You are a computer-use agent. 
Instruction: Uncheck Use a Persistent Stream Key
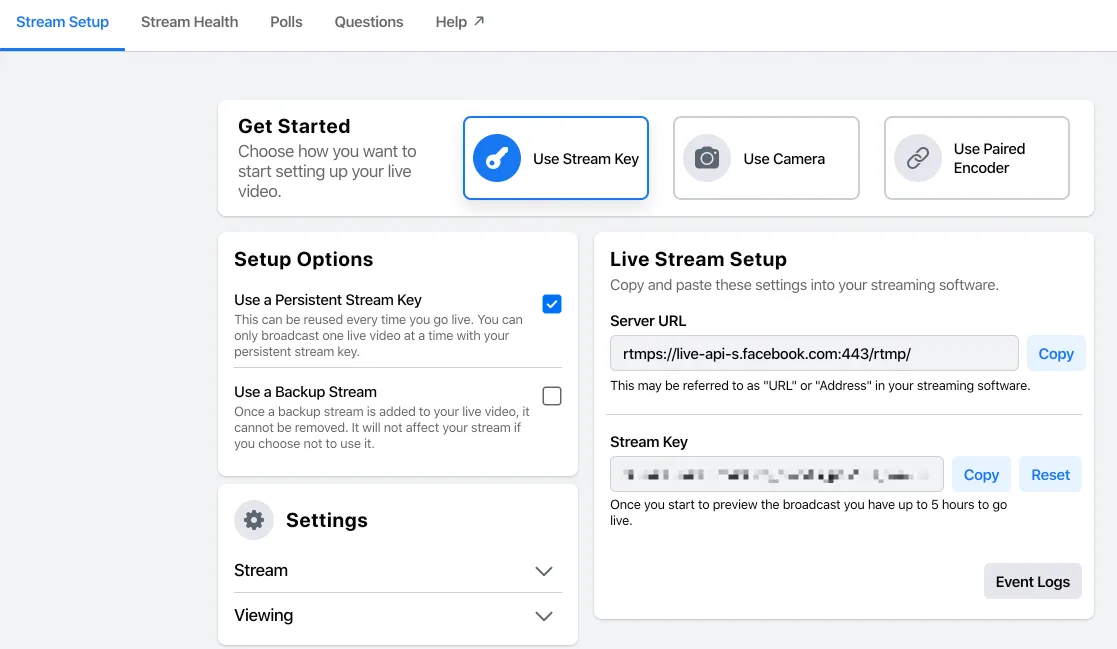[x=551, y=304]
